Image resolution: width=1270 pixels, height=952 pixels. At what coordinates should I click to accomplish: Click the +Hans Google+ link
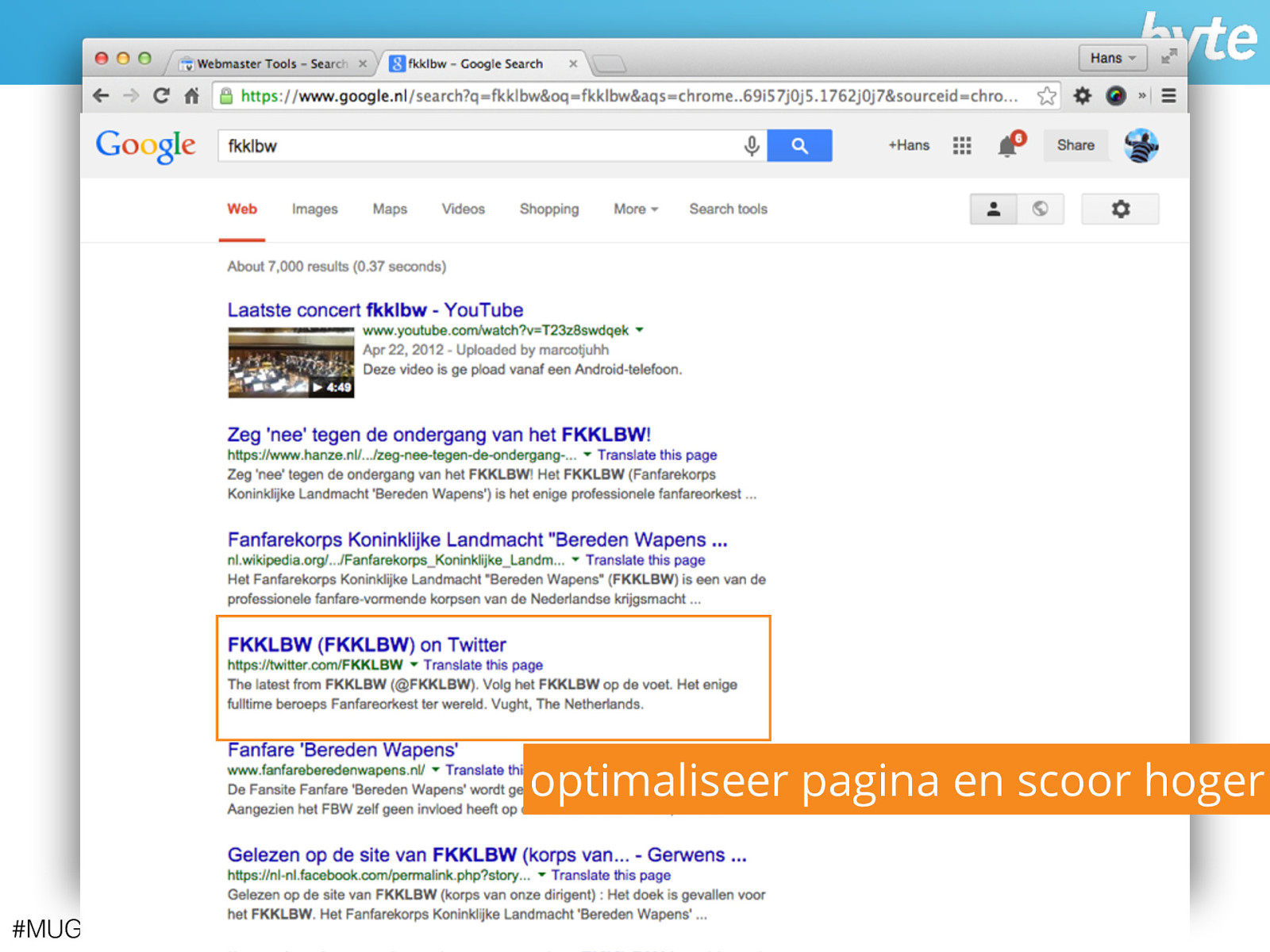click(909, 145)
